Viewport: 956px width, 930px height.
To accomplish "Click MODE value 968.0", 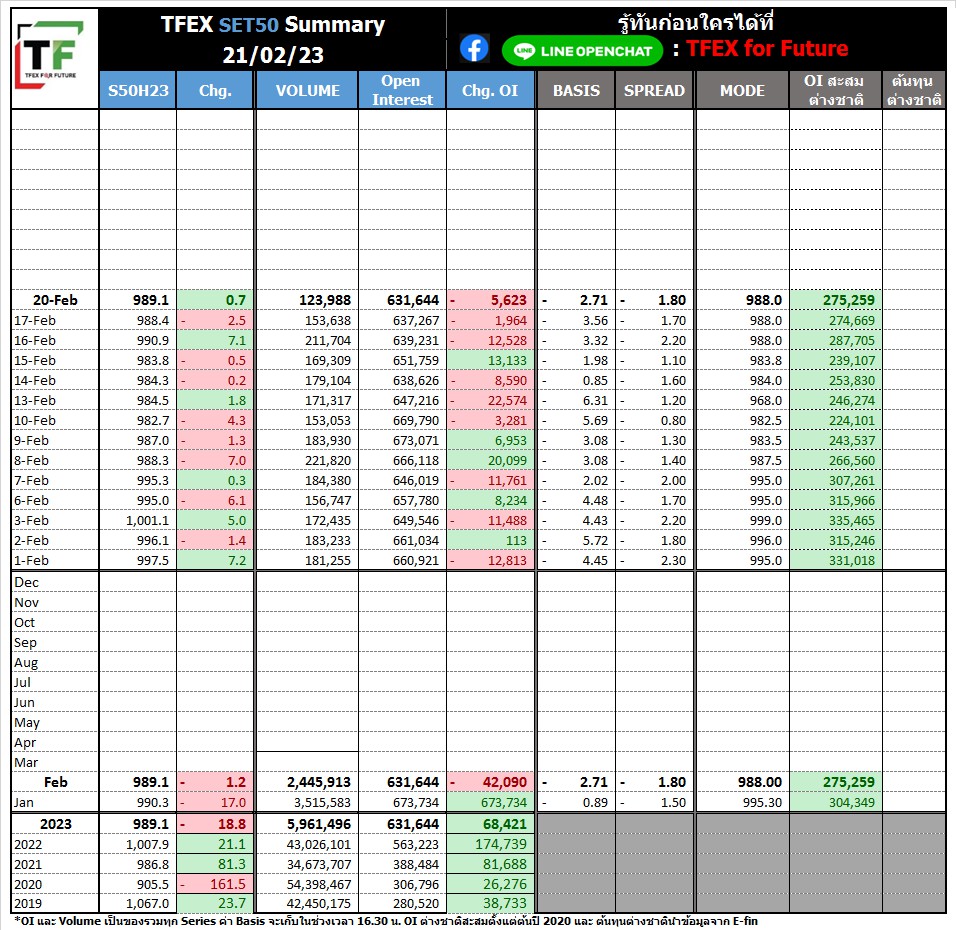I will point(766,400).
